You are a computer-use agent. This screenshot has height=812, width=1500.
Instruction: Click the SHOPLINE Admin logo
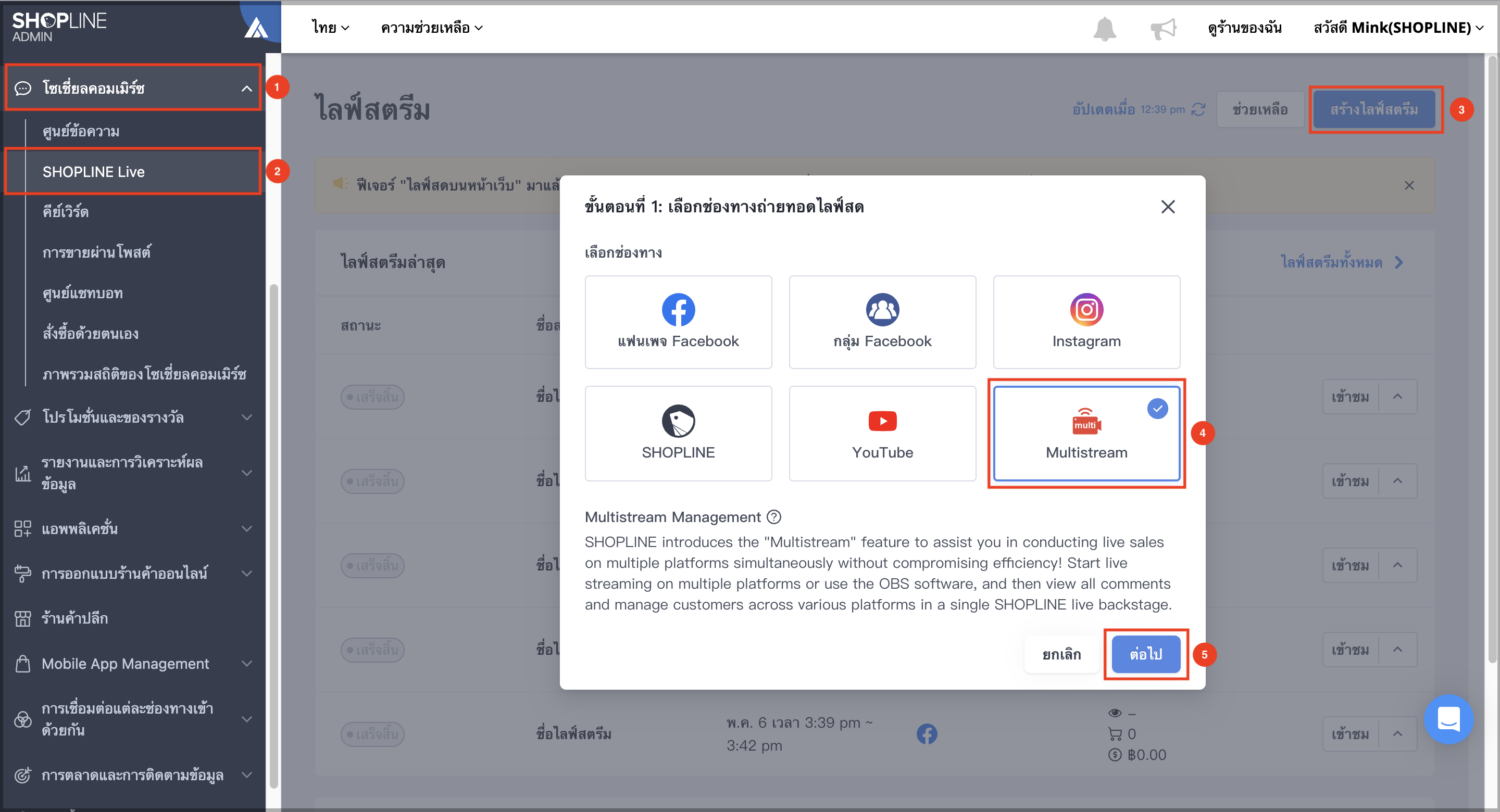click(59, 28)
